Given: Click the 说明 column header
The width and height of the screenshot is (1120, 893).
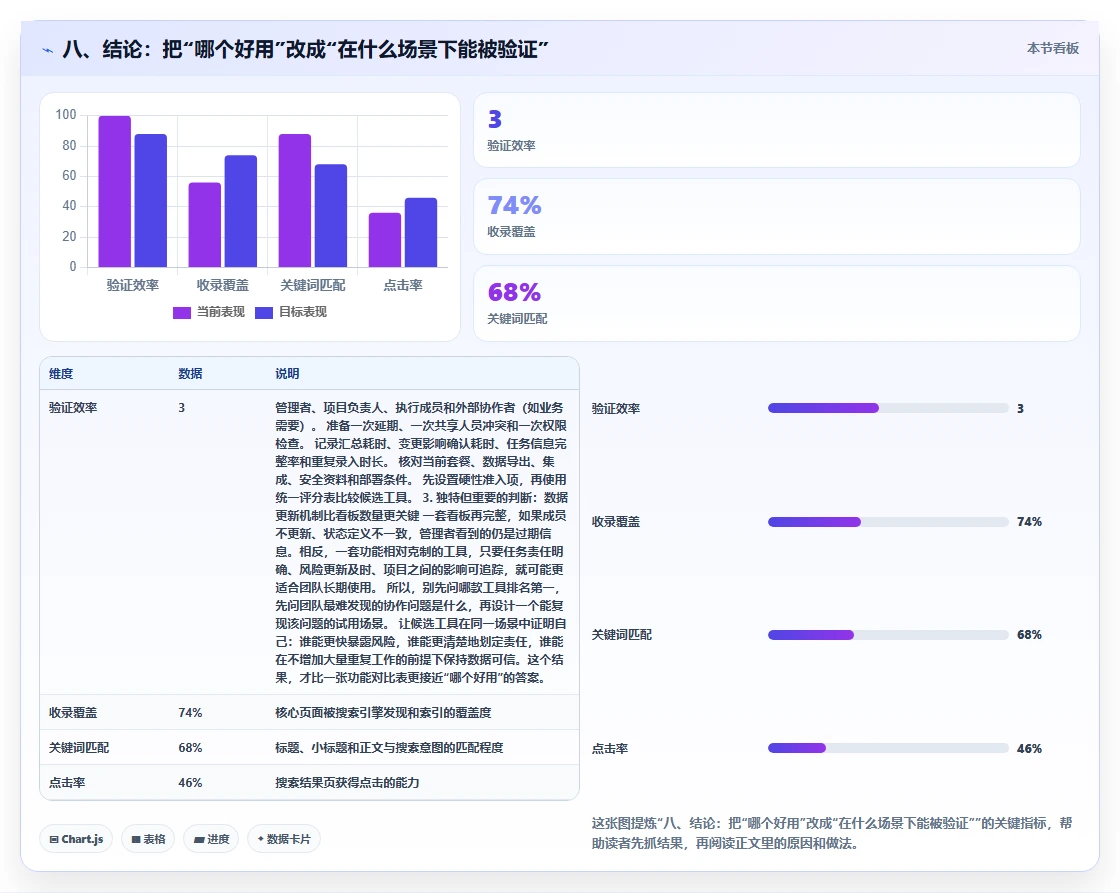Looking at the screenshot, I should pyautogui.click(x=287, y=374).
